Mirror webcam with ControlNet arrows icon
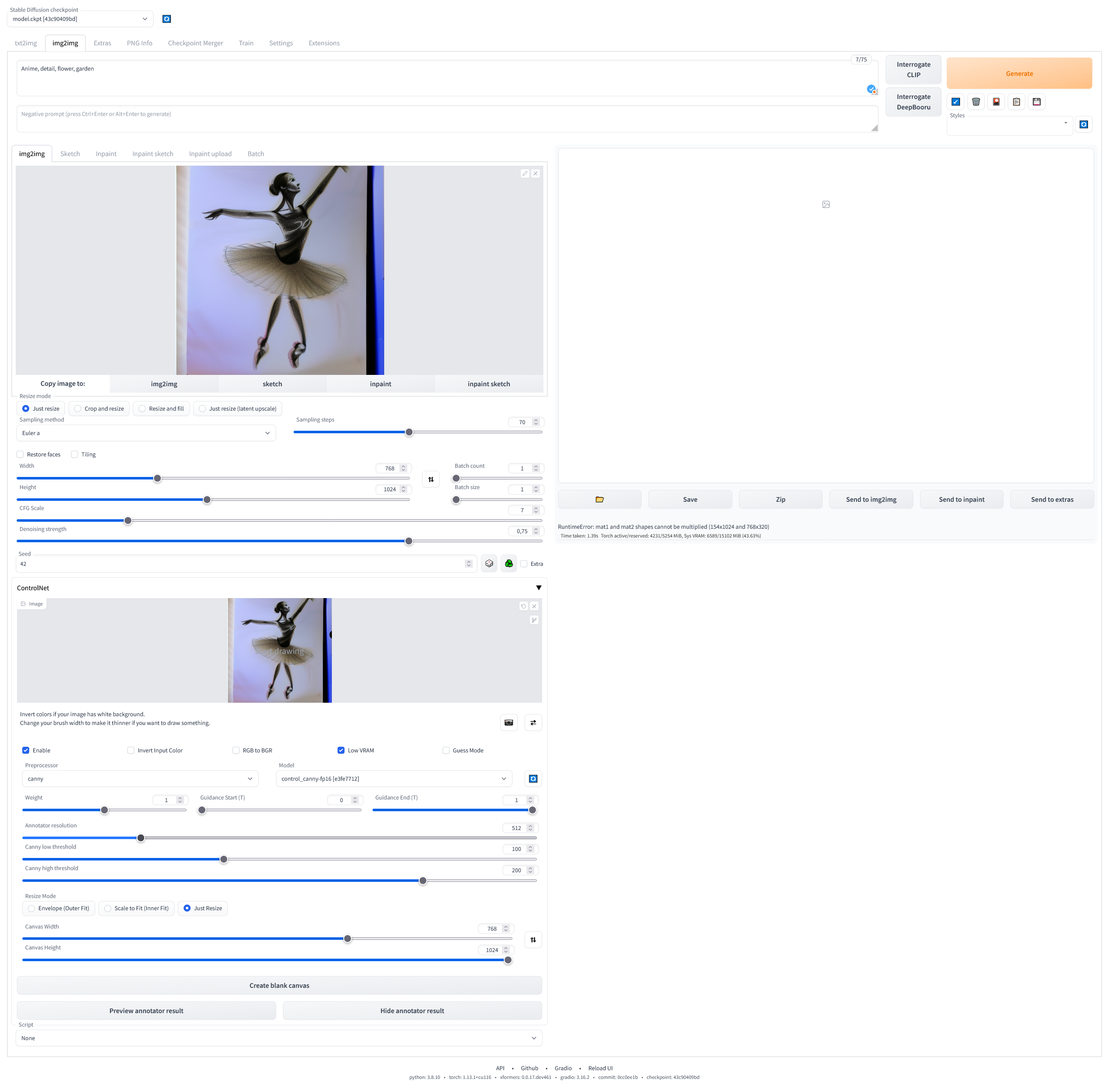1109x1092 pixels. pos(533,723)
